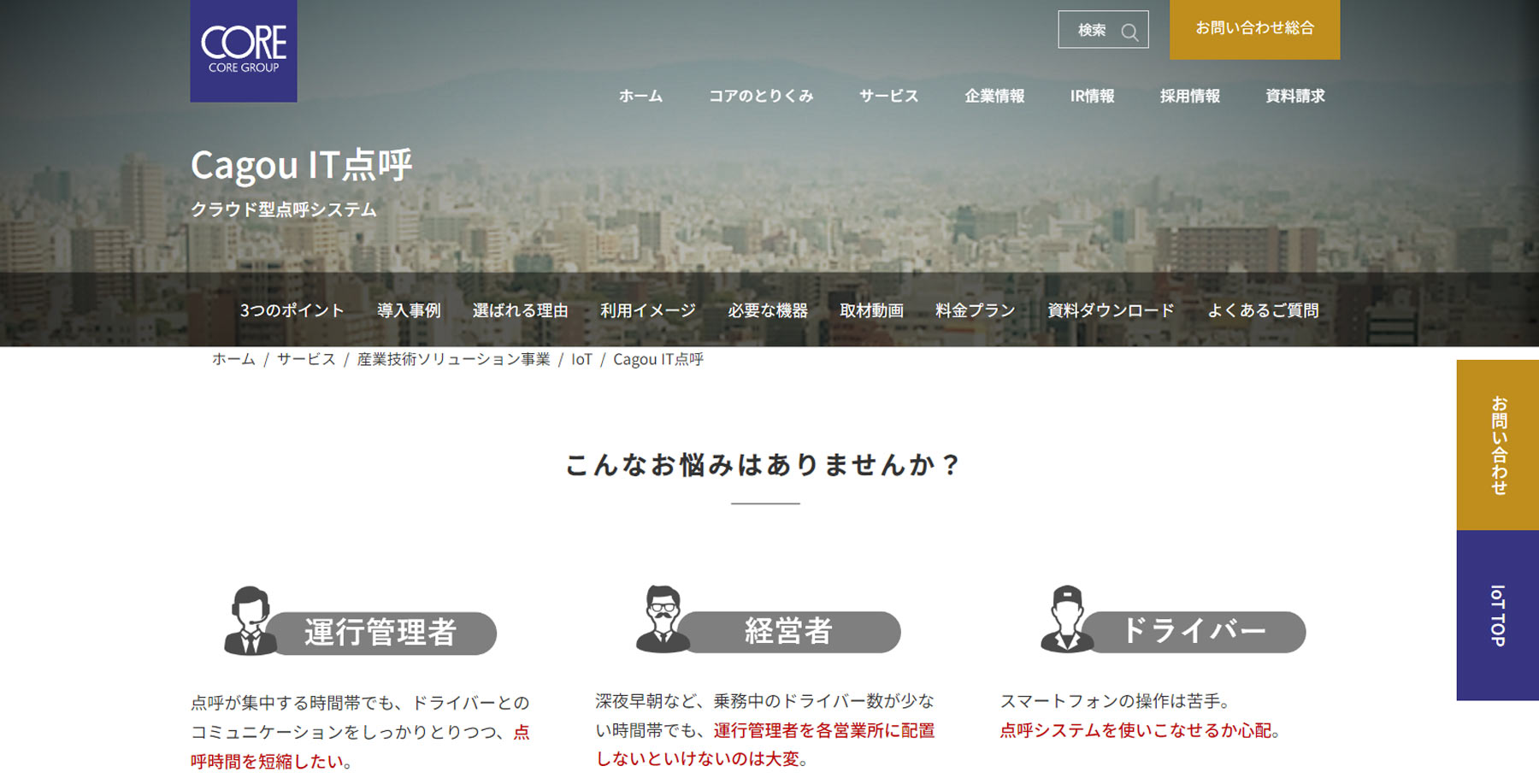Image resolution: width=1539 pixels, height=784 pixels.
Task: Click the Cagou IT点呼 page title
Action: pos(301,165)
